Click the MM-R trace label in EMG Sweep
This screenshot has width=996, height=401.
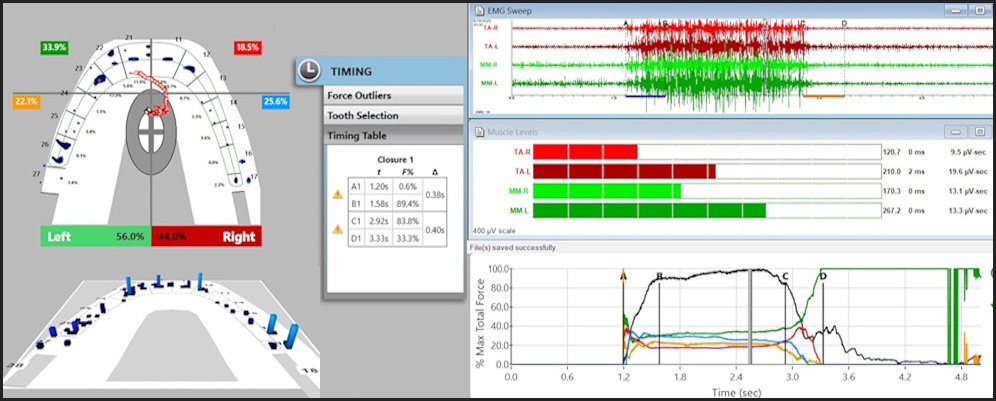click(x=490, y=65)
